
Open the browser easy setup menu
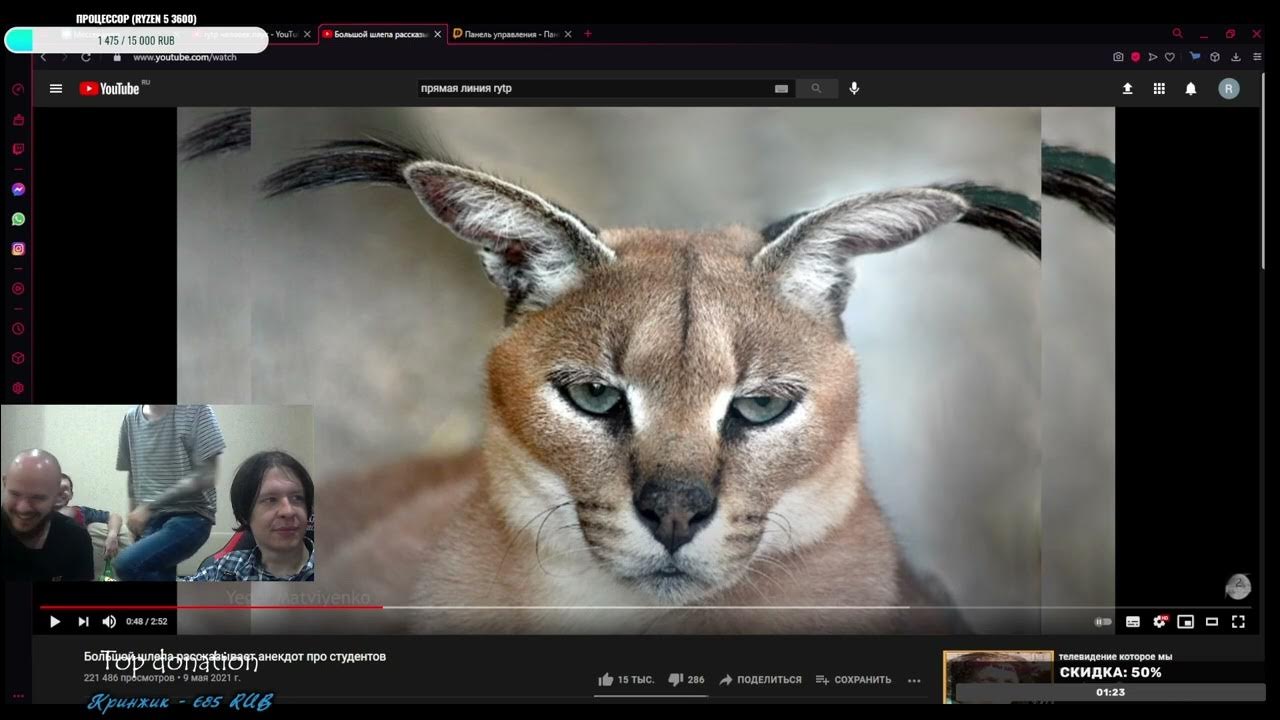[1257, 57]
